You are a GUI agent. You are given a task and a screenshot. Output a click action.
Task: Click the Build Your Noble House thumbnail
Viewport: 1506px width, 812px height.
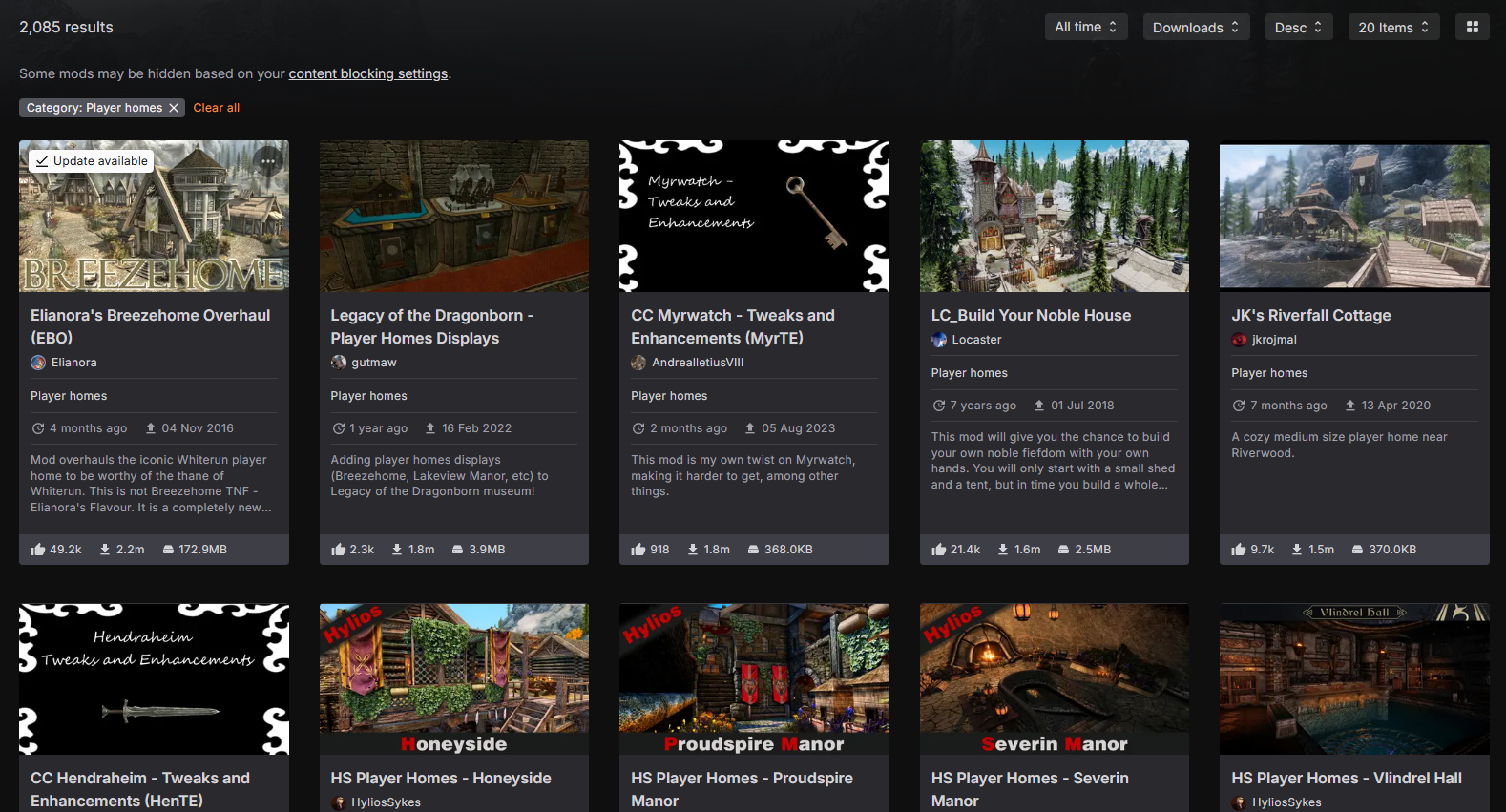(x=1055, y=217)
